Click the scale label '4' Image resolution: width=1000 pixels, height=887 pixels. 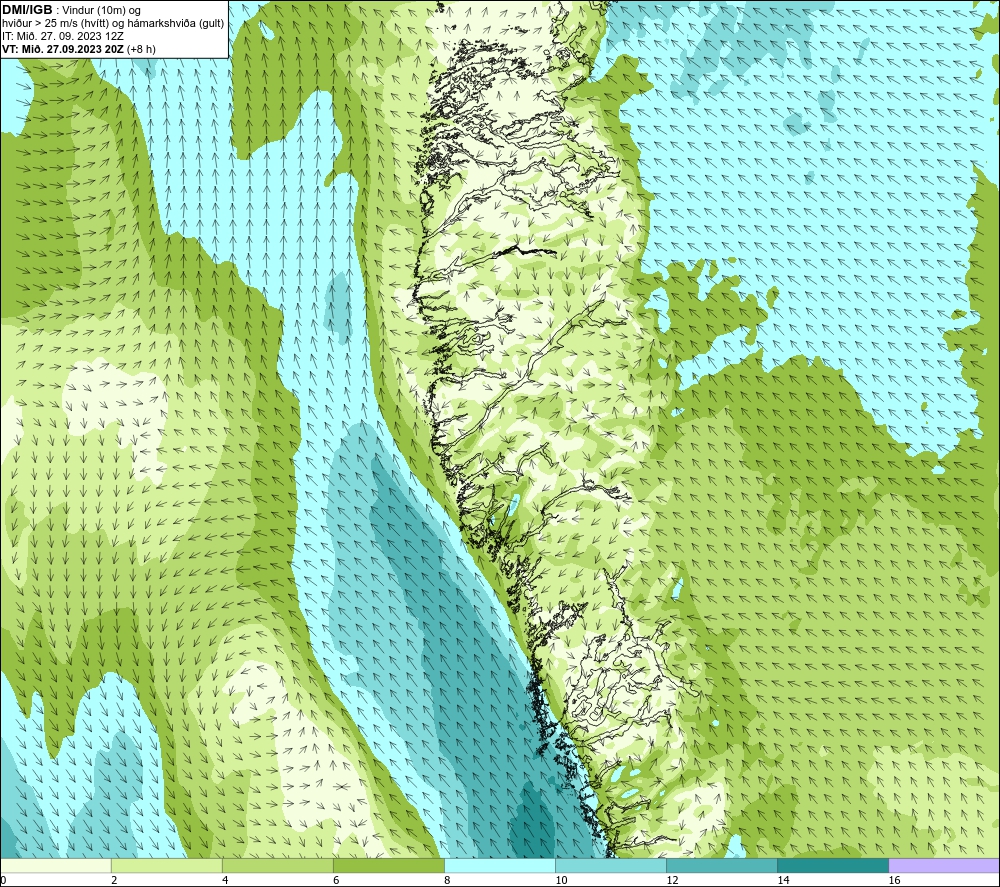pos(225,880)
